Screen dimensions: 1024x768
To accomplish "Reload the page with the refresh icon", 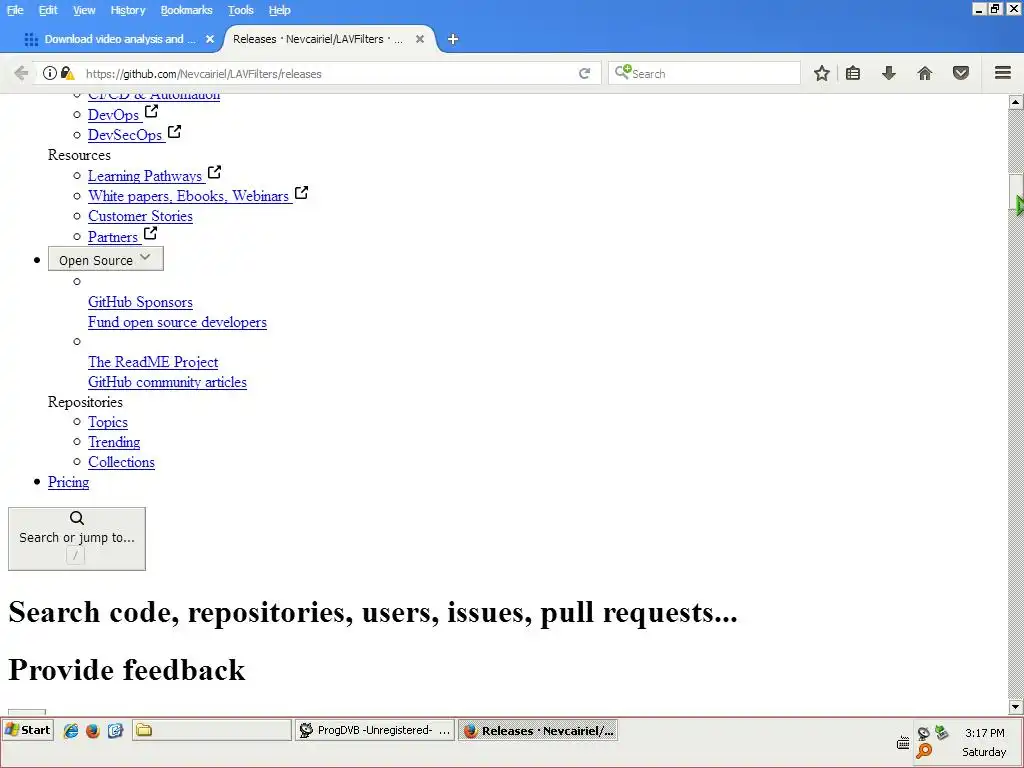I will (584, 73).
